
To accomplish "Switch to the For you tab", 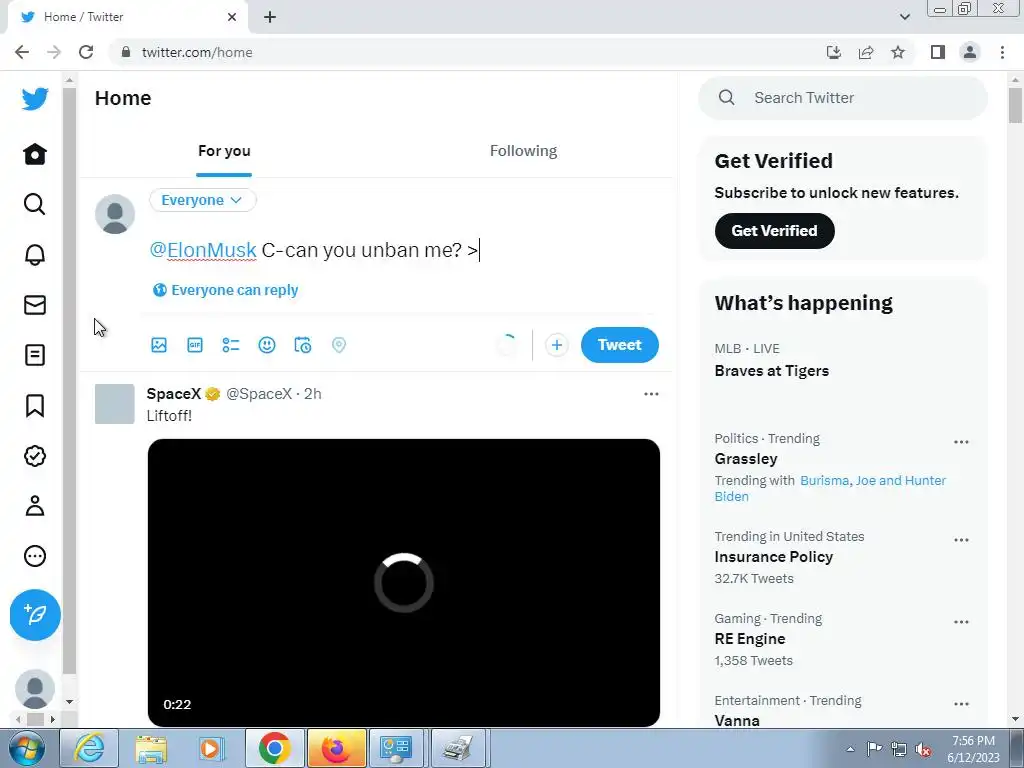I will pyautogui.click(x=224, y=151).
